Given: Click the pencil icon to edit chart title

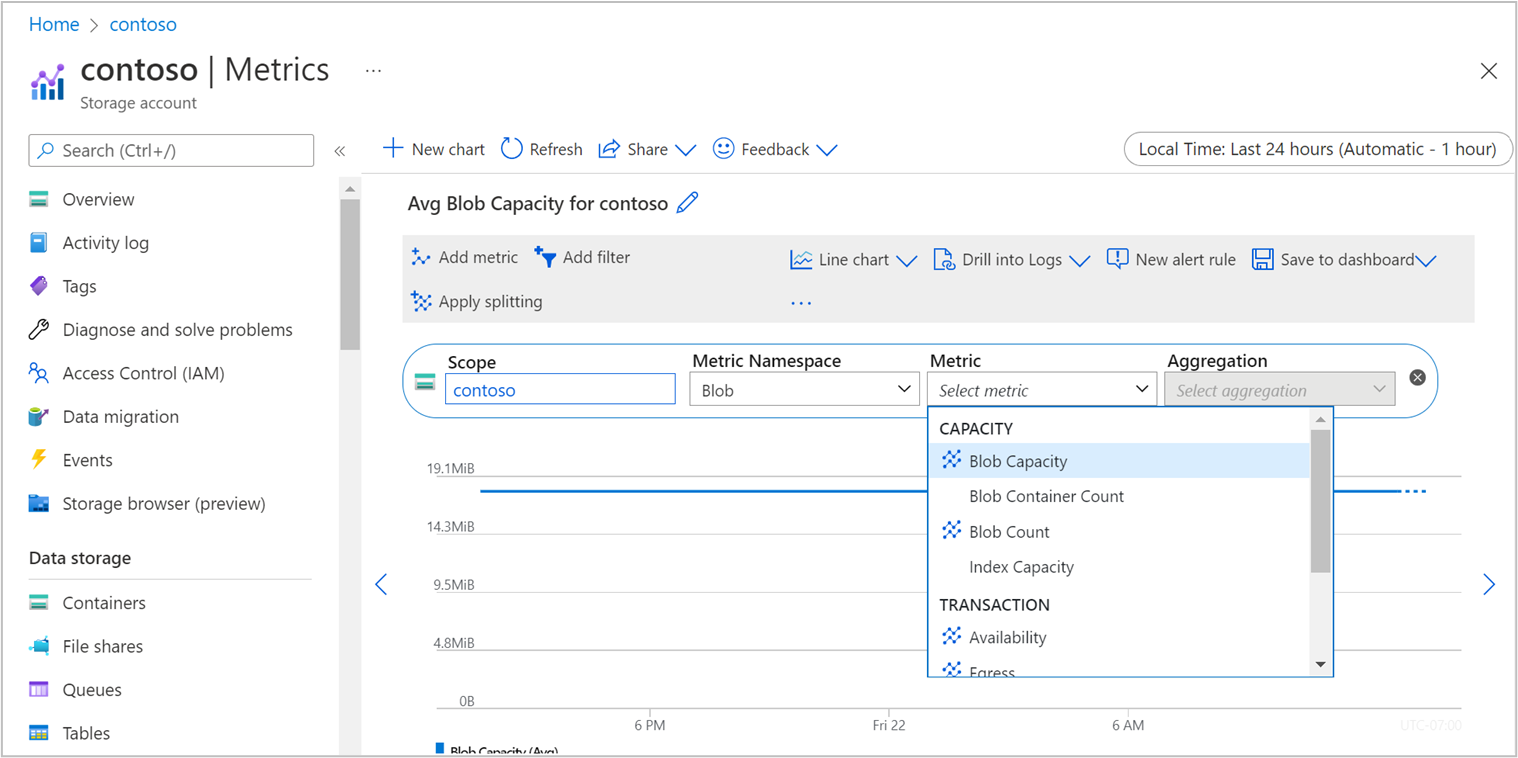Looking at the screenshot, I should (687, 203).
